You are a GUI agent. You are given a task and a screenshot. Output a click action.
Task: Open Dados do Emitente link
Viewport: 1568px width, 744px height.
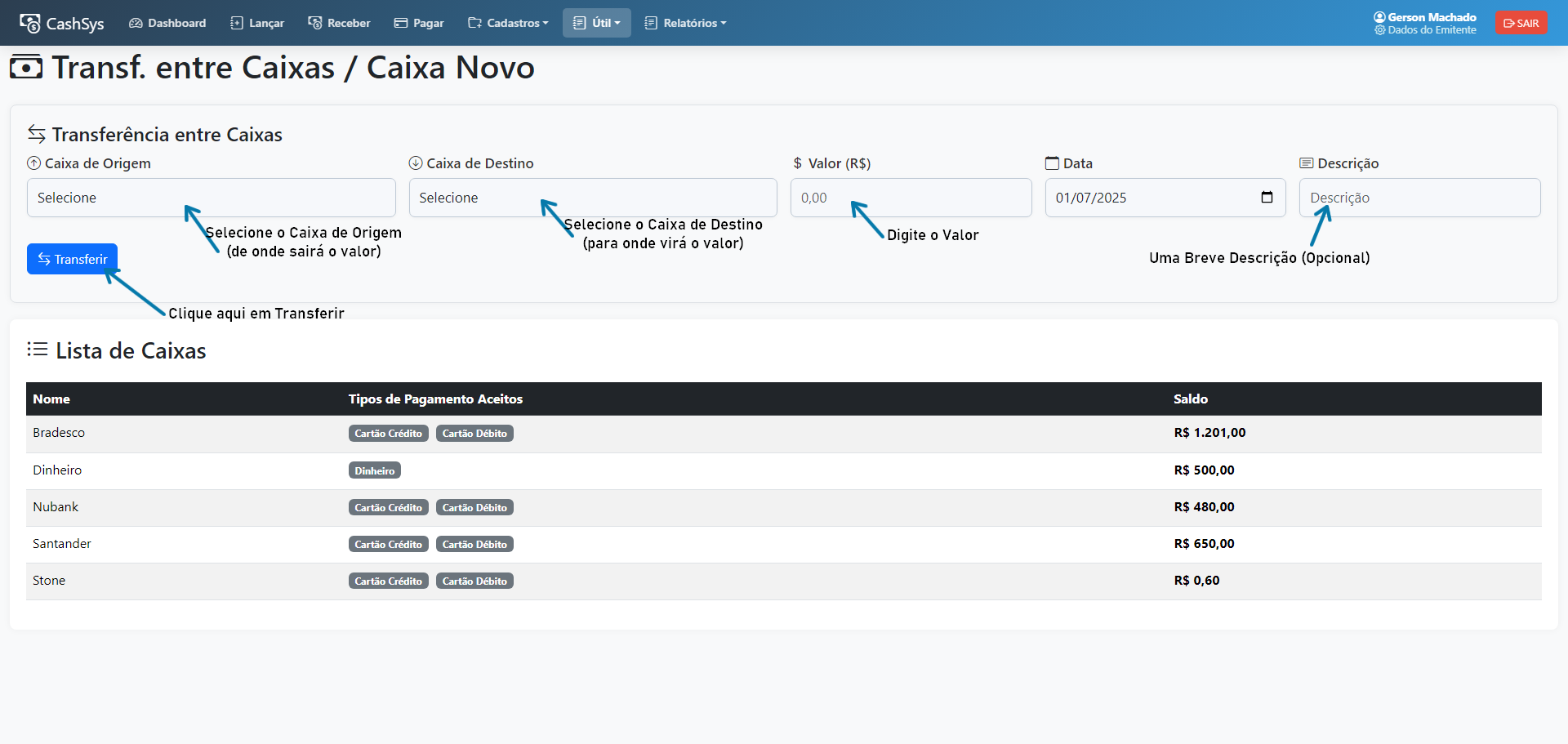click(x=1431, y=30)
